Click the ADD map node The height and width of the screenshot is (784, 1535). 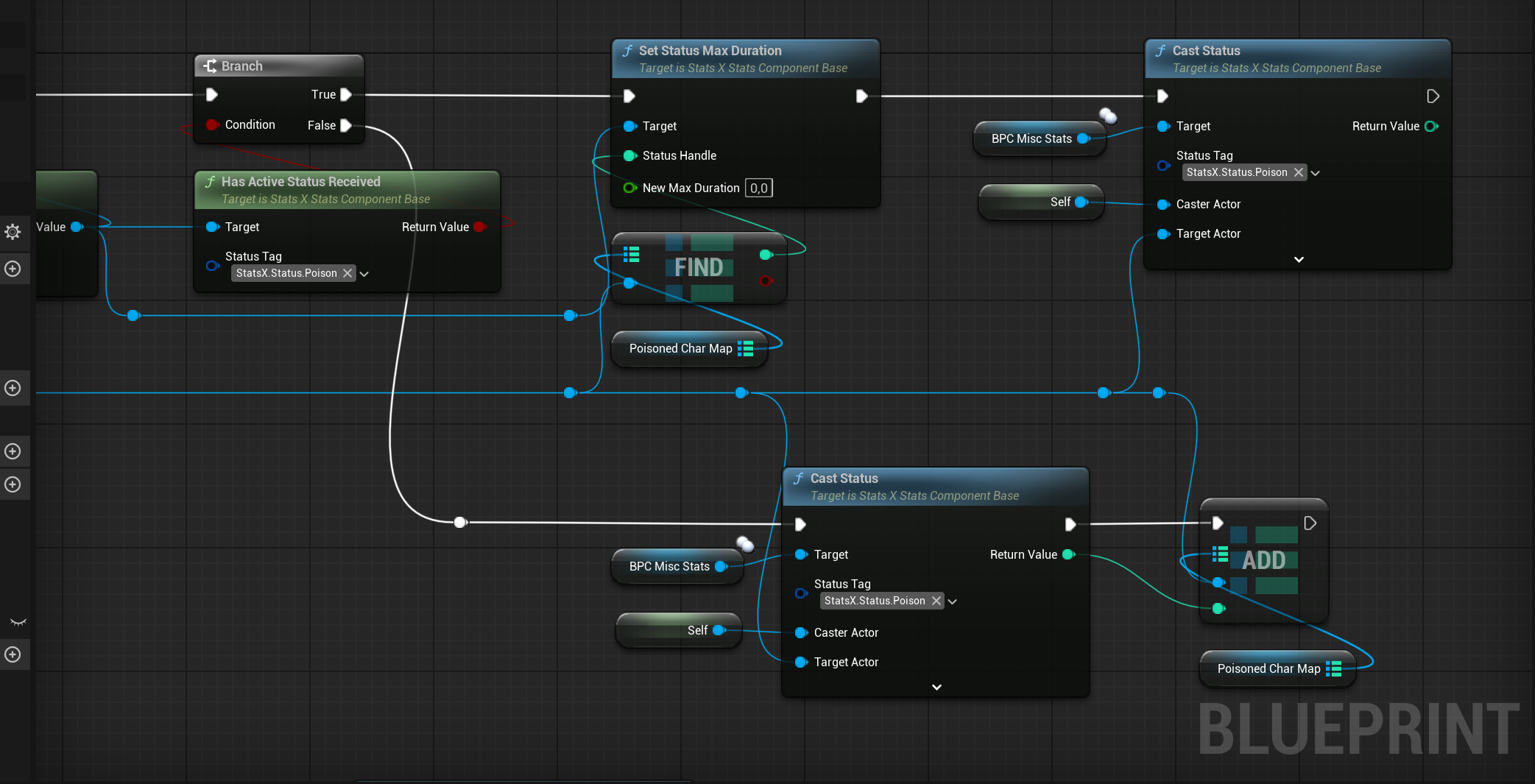point(1263,560)
